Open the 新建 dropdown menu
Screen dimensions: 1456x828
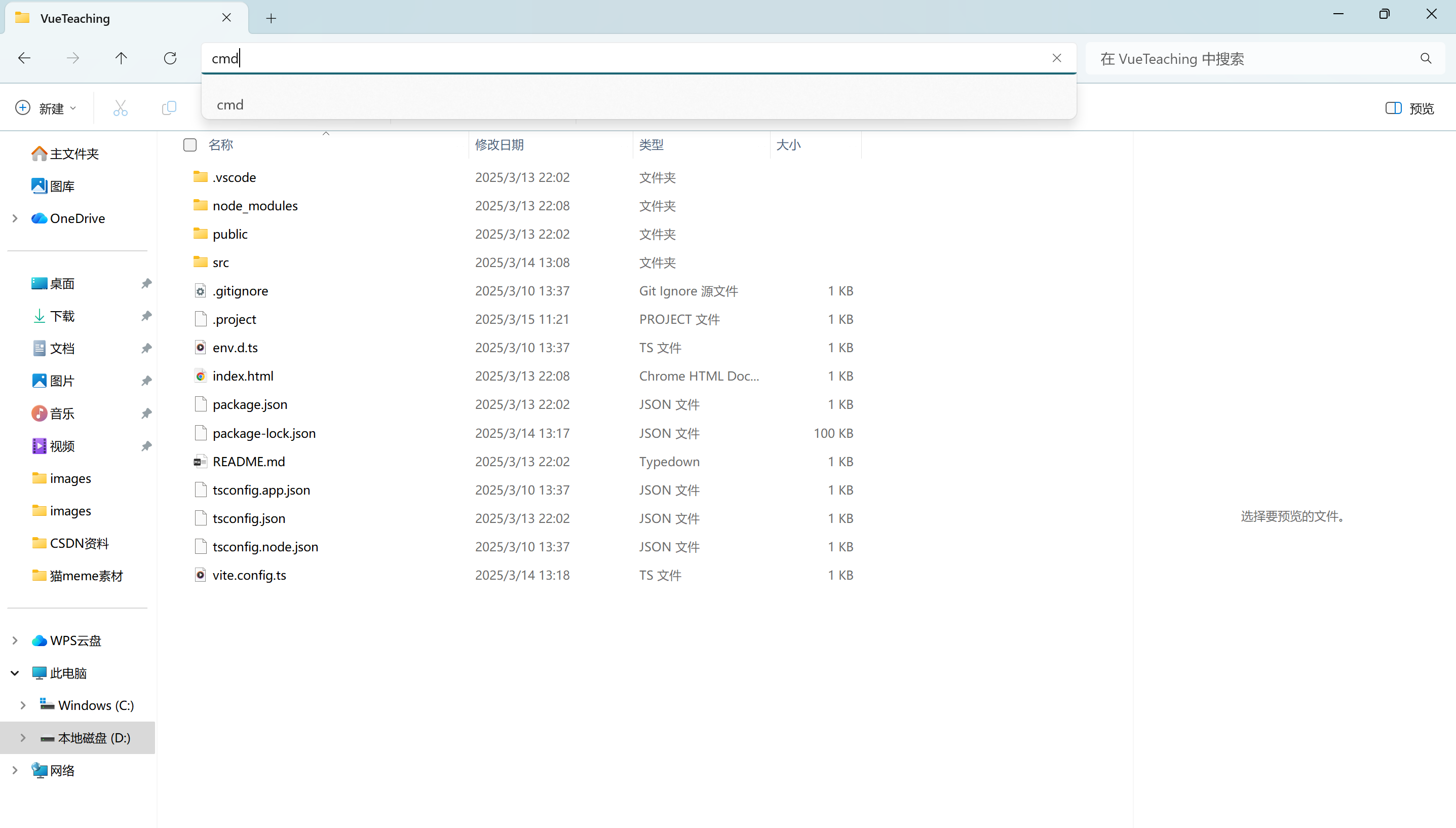(x=46, y=108)
